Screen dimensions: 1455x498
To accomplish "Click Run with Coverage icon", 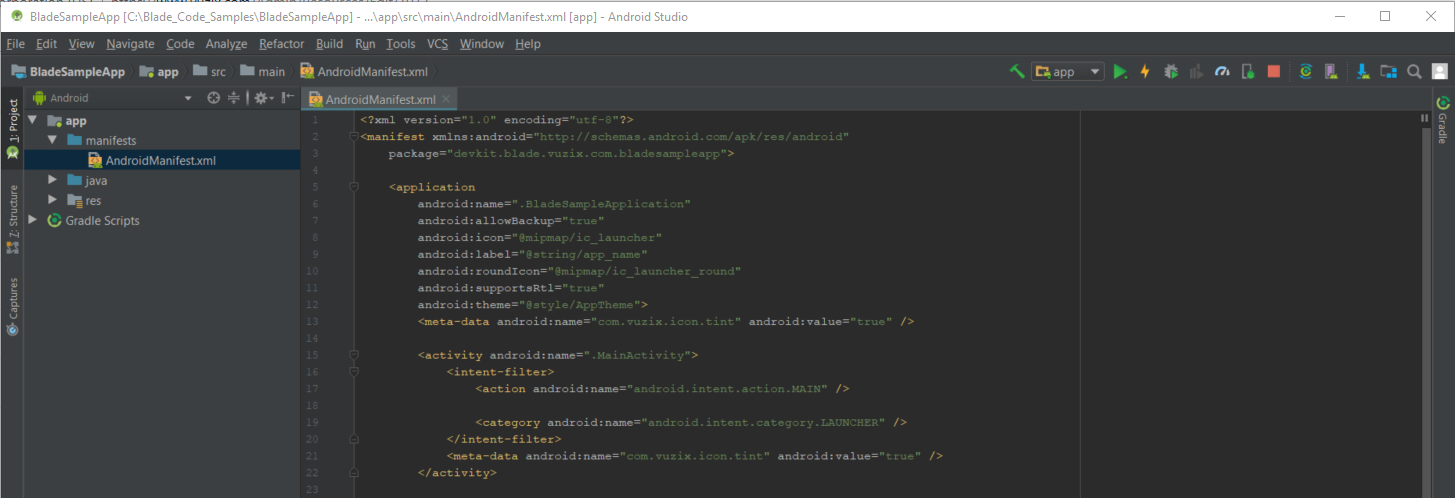I will pyautogui.click(x=1196, y=71).
